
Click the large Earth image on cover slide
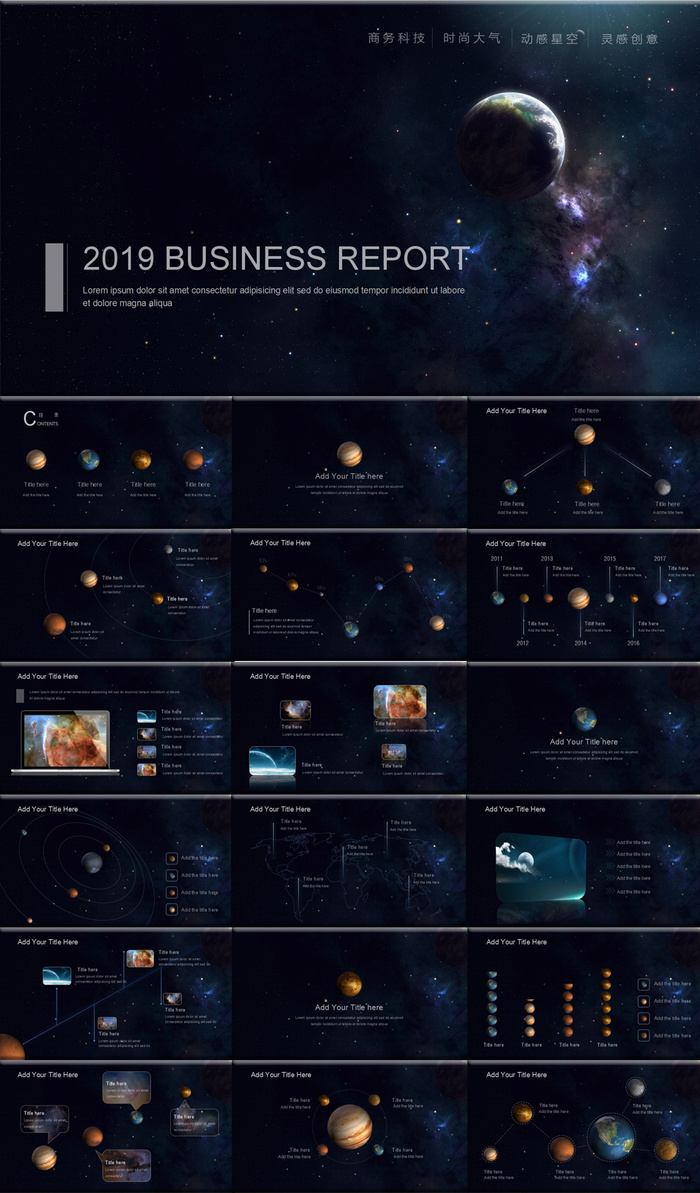(x=511, y=144)
